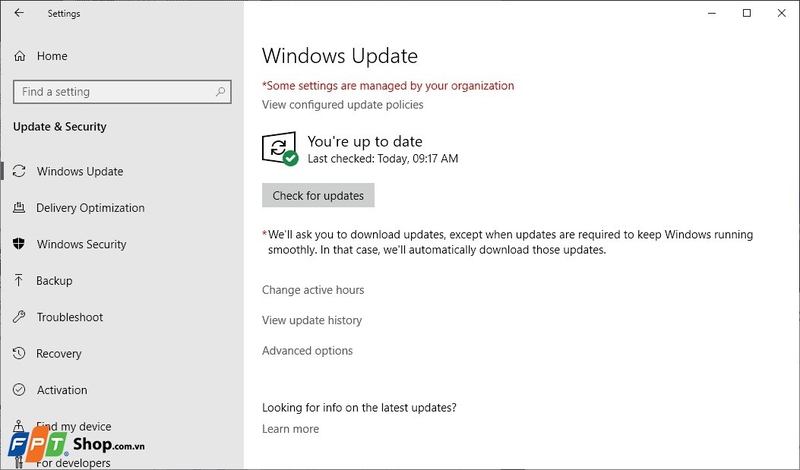Screen dimensions: 800x470
Task: Click the Backup upload arrow icon
Action: (19, 280)
